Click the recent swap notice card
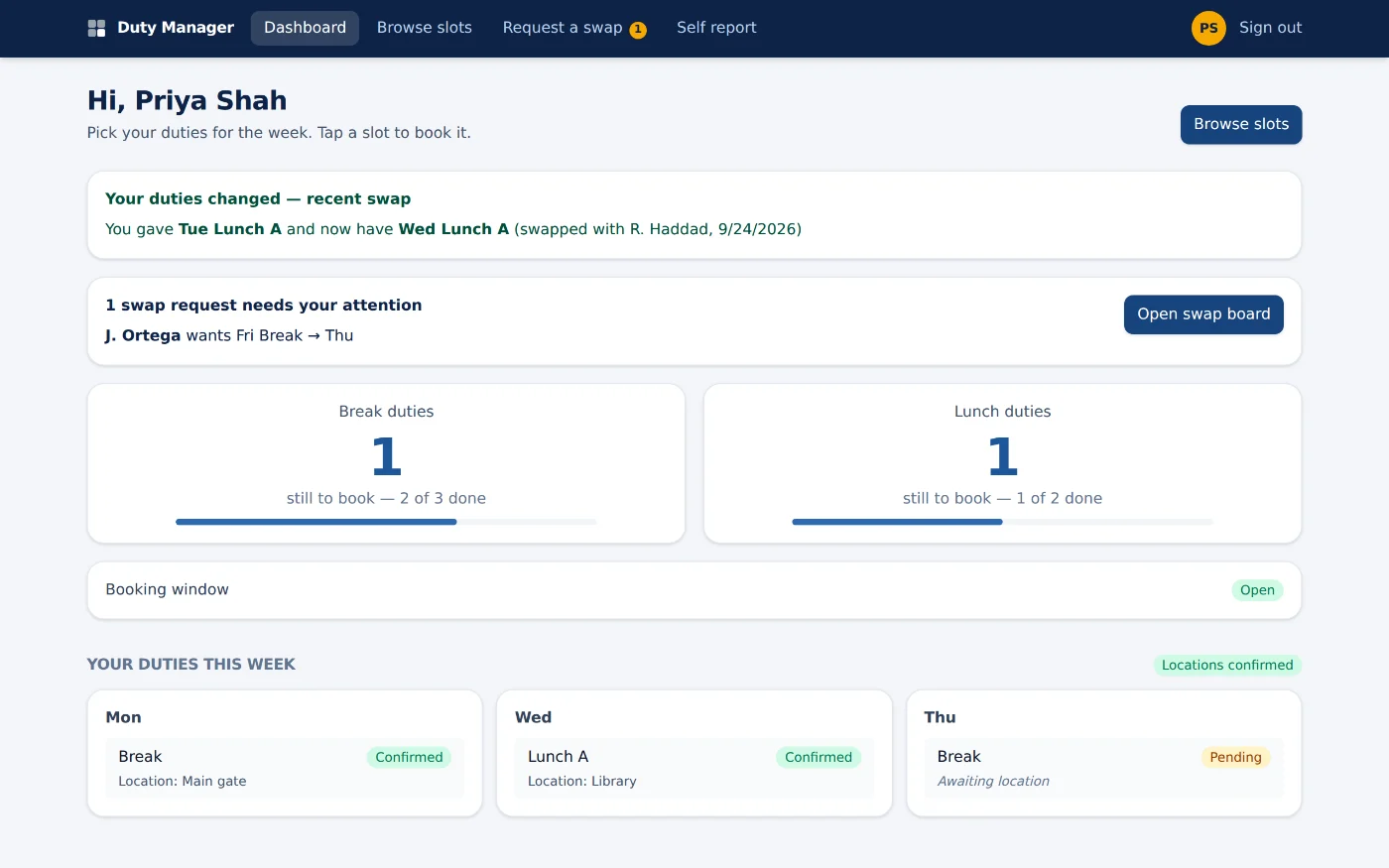Viewport: 1389px width, 868px height. tap(694, 215)
